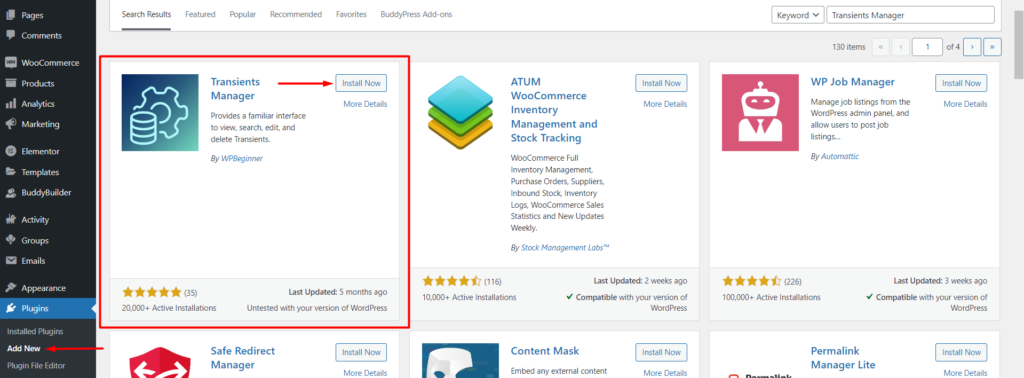Screen dimensions: 1024x378
Task: Click the Marketing megaphone icon
Action: (x=10, y=124)
